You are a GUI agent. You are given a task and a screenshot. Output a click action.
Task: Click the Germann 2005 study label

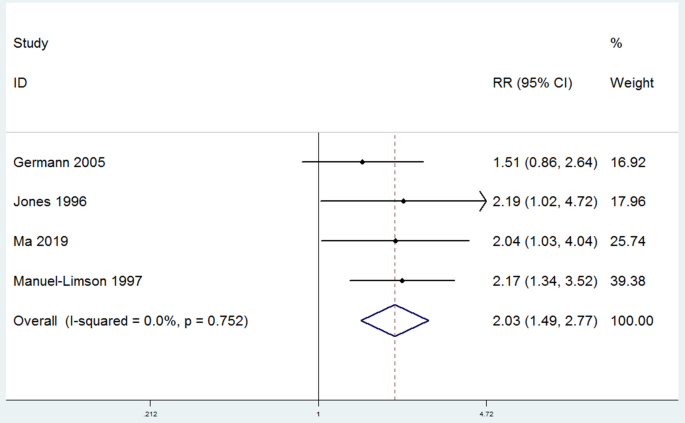59,163
